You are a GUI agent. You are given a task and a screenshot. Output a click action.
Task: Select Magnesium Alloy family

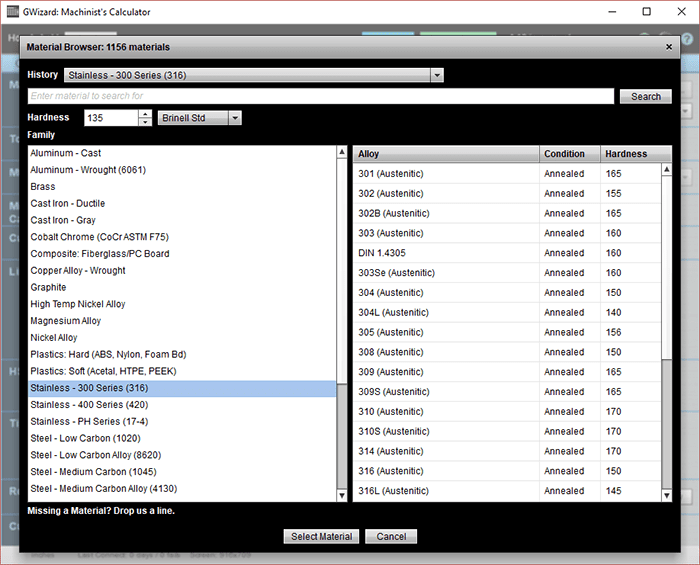(x=182, y=321)
